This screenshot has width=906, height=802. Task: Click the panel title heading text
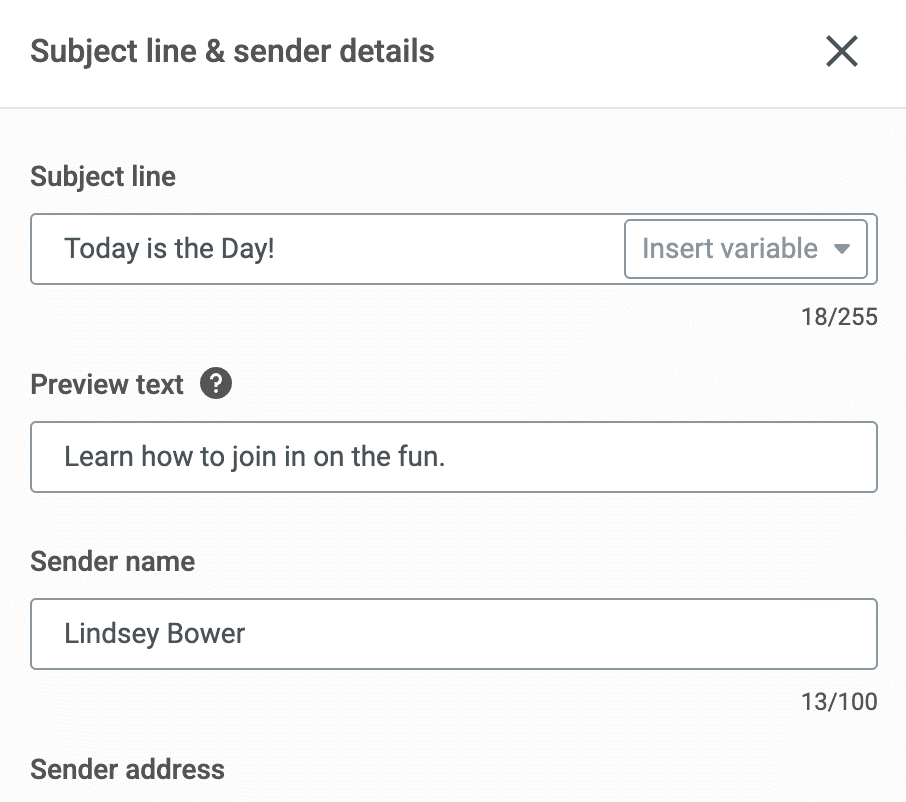[232, 51]
